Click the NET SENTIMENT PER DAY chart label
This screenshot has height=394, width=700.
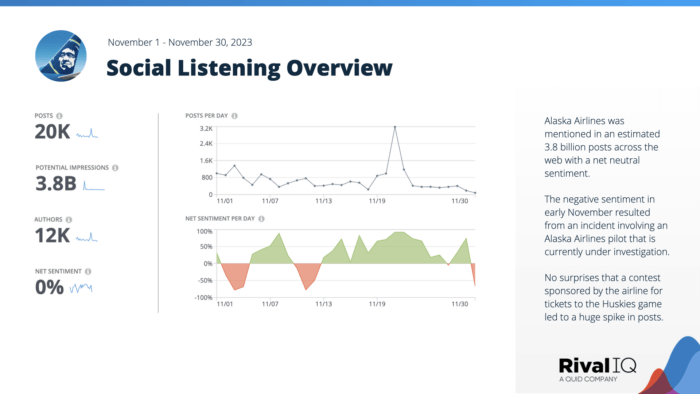tap(220, 219)
